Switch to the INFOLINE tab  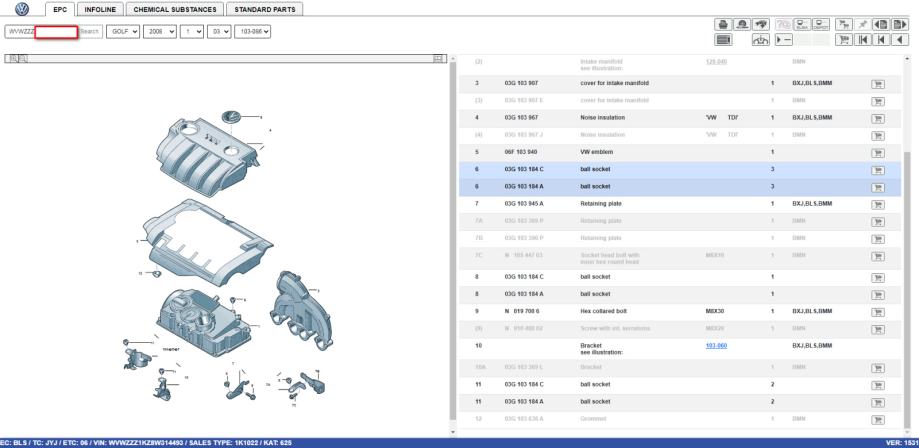pos(100,9)
